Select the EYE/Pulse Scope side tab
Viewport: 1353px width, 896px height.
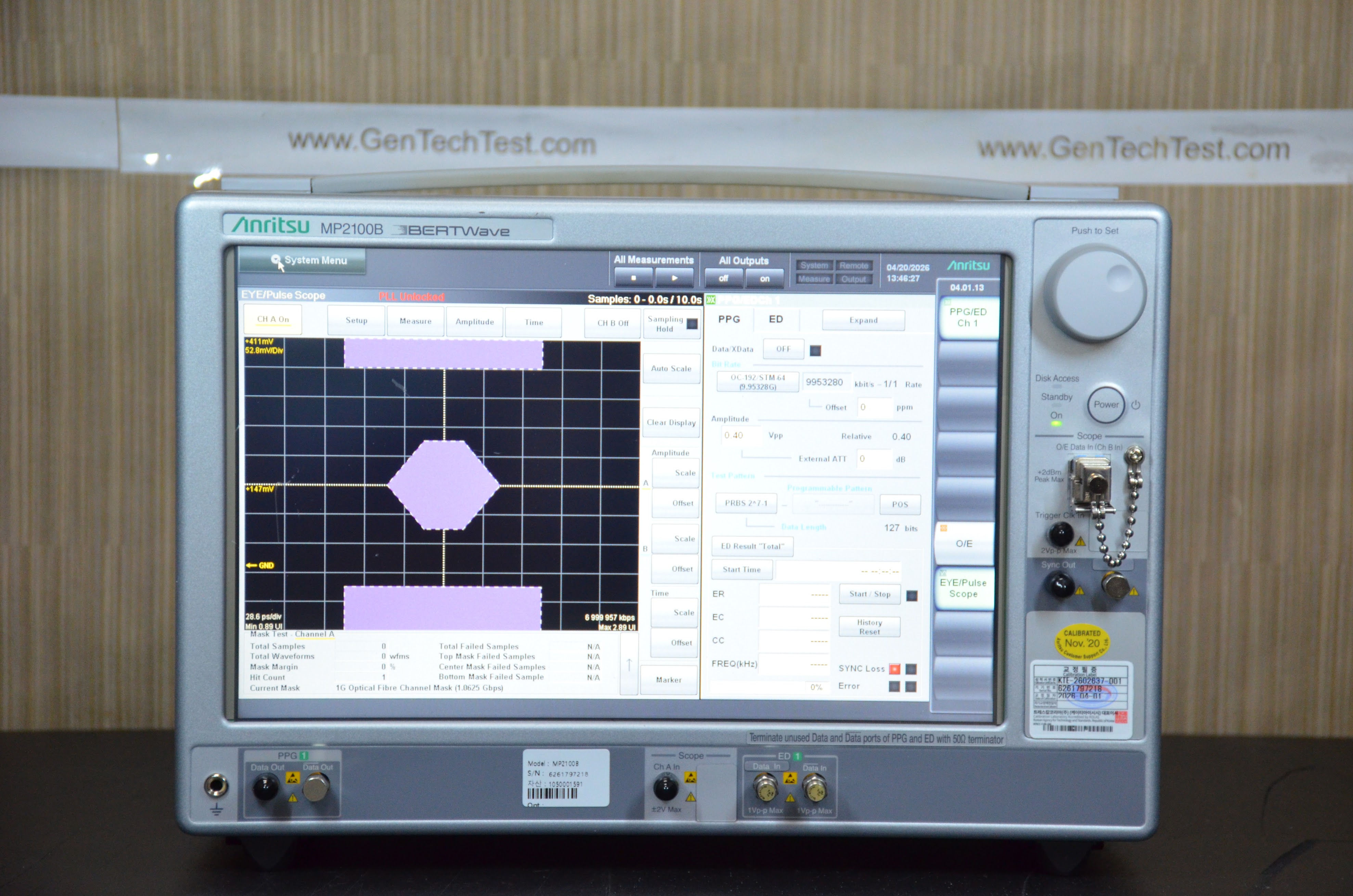point(963,589)
